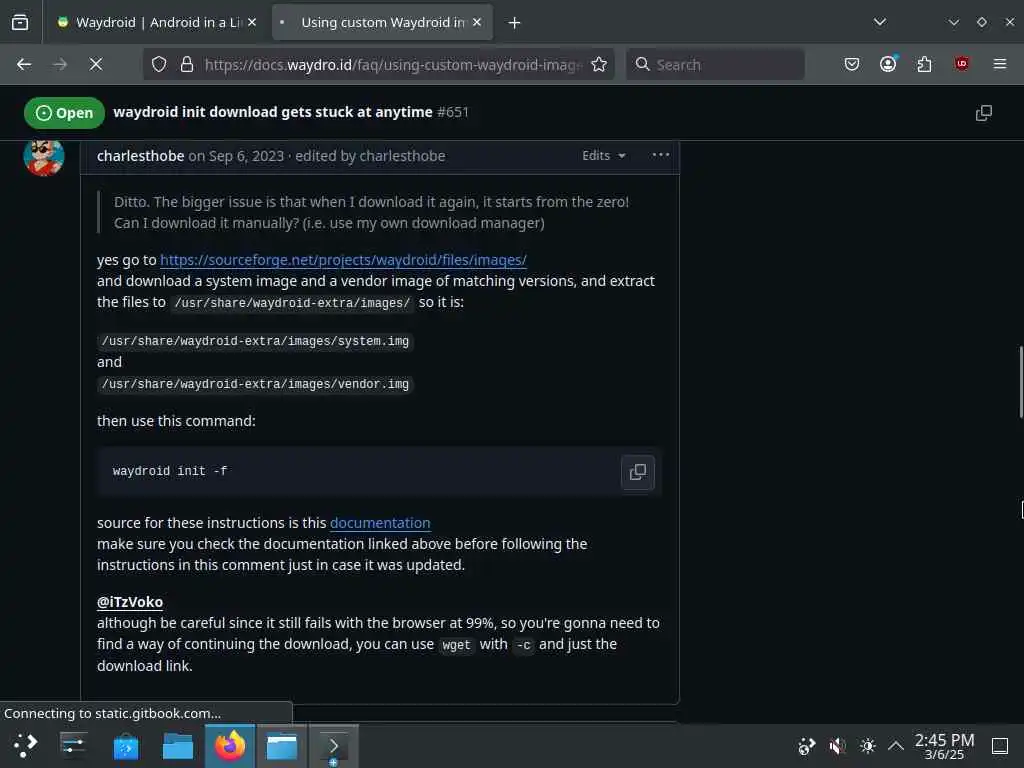Open the screen brightness tray icon

point(867,746)
